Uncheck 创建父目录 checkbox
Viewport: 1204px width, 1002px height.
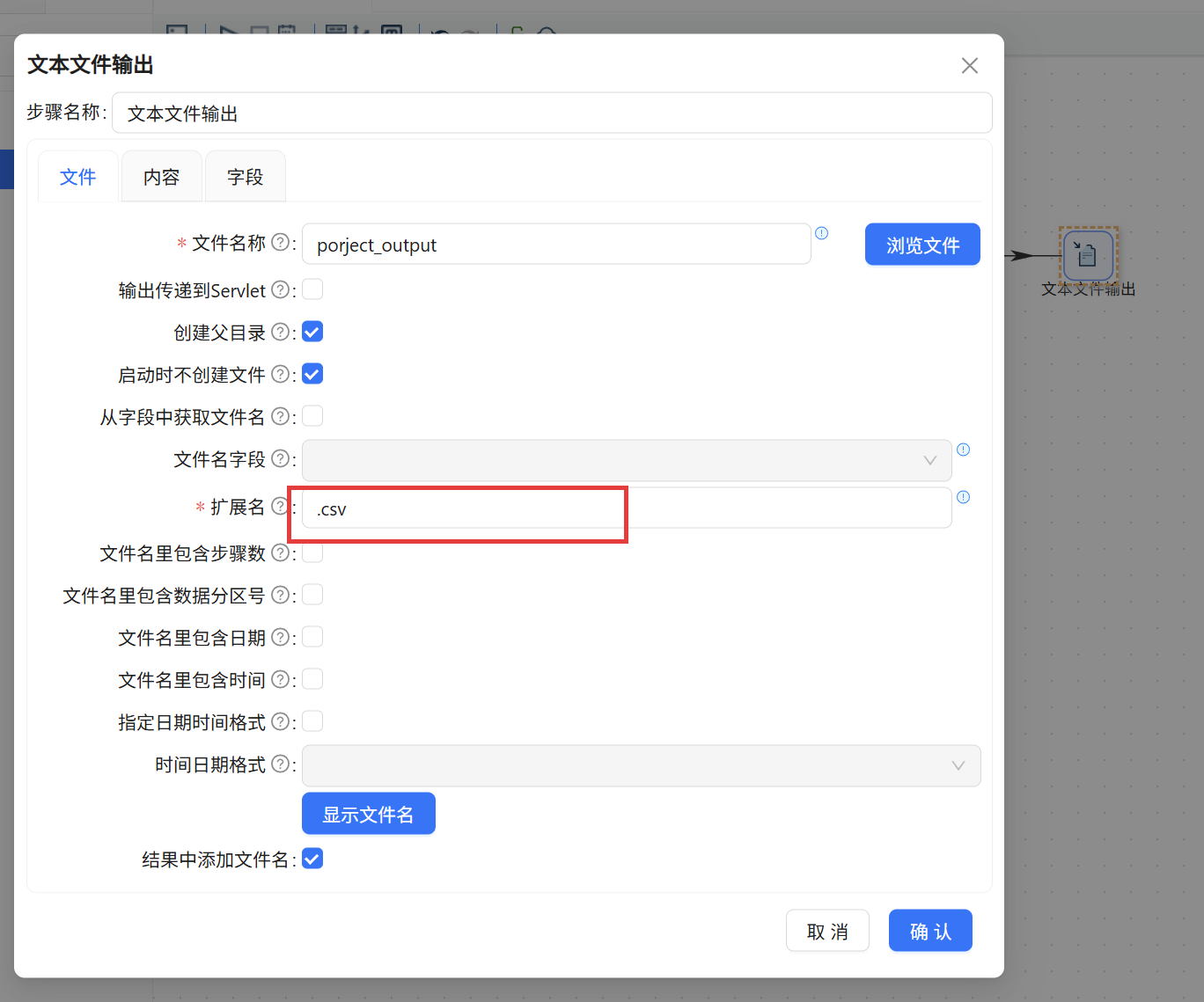(x=312, y=332)
